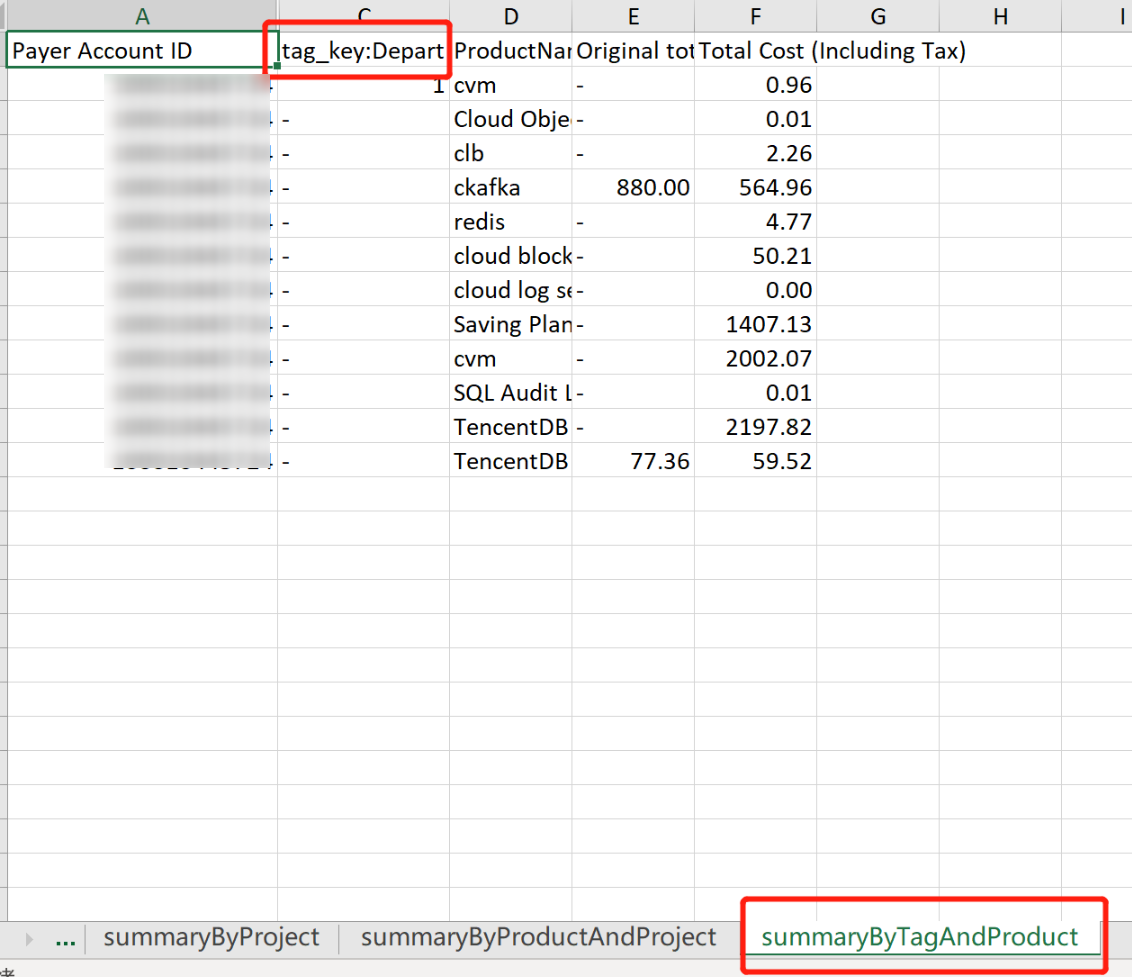Select the cvm cell with cost 2002.07
Screen dimensions: 1132x977
coord(510,358)
